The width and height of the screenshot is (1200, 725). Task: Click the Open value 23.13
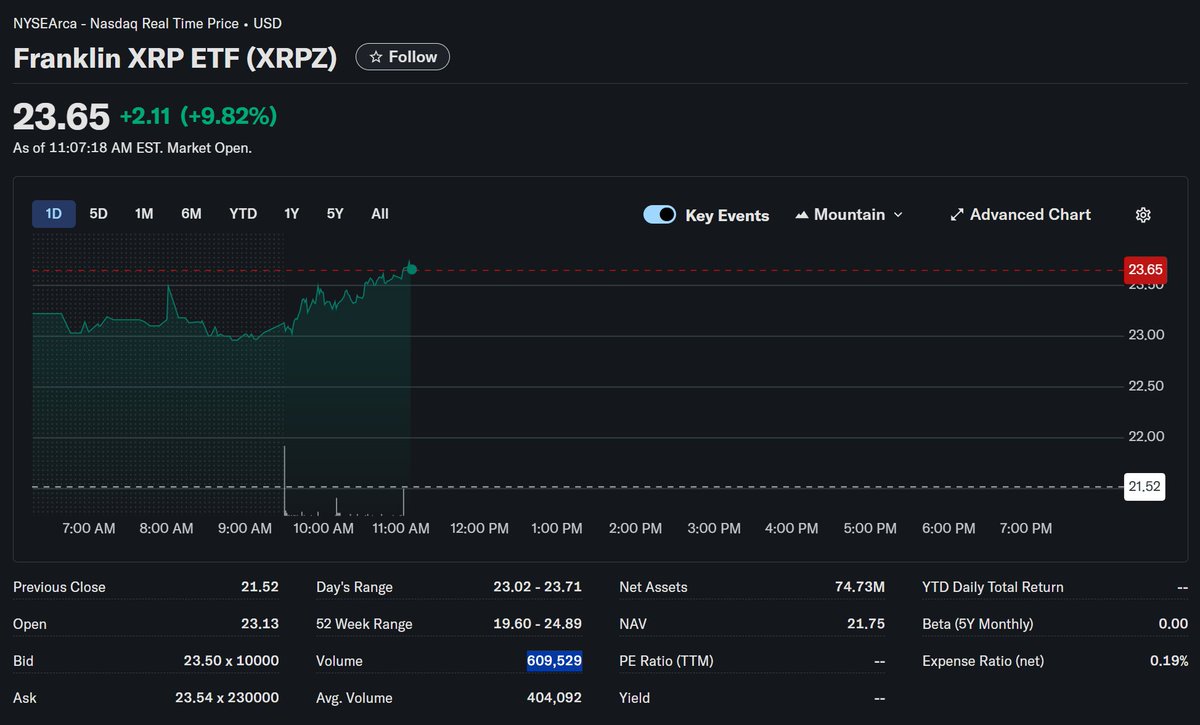coord(260,624)
